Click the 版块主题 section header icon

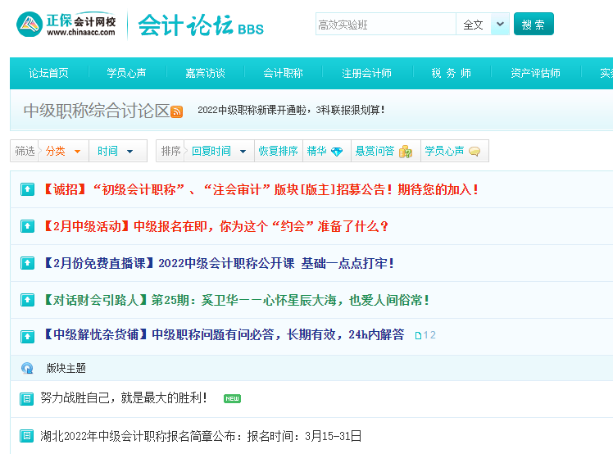tap(27, 368)
